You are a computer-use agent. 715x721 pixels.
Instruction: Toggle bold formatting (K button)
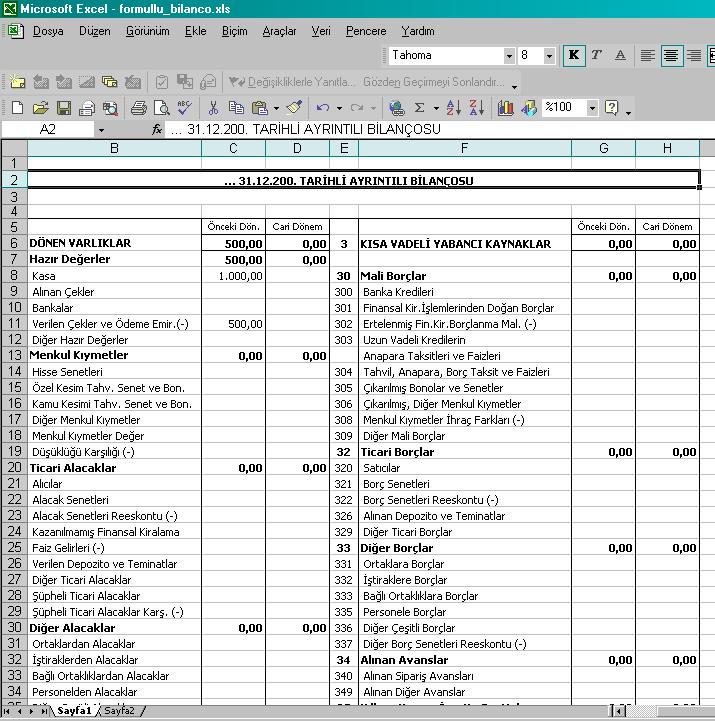[574, 56]
